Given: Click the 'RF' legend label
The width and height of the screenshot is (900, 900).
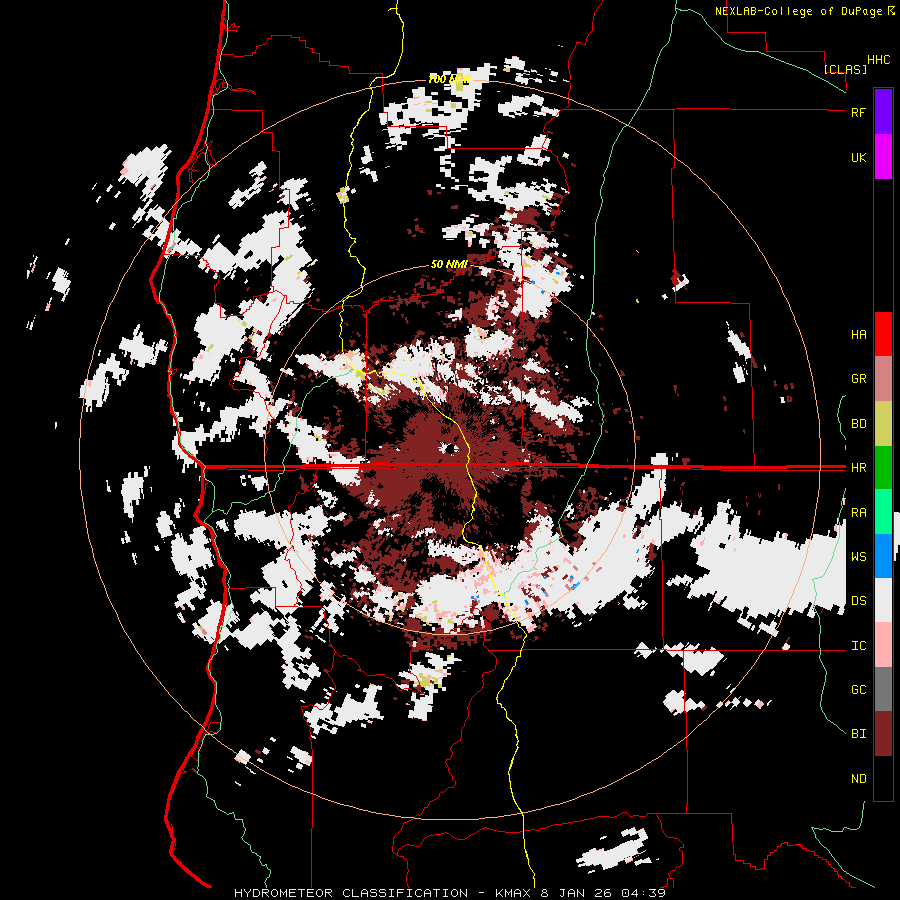Looking at the screenshot, I should (x=858, y=112).
